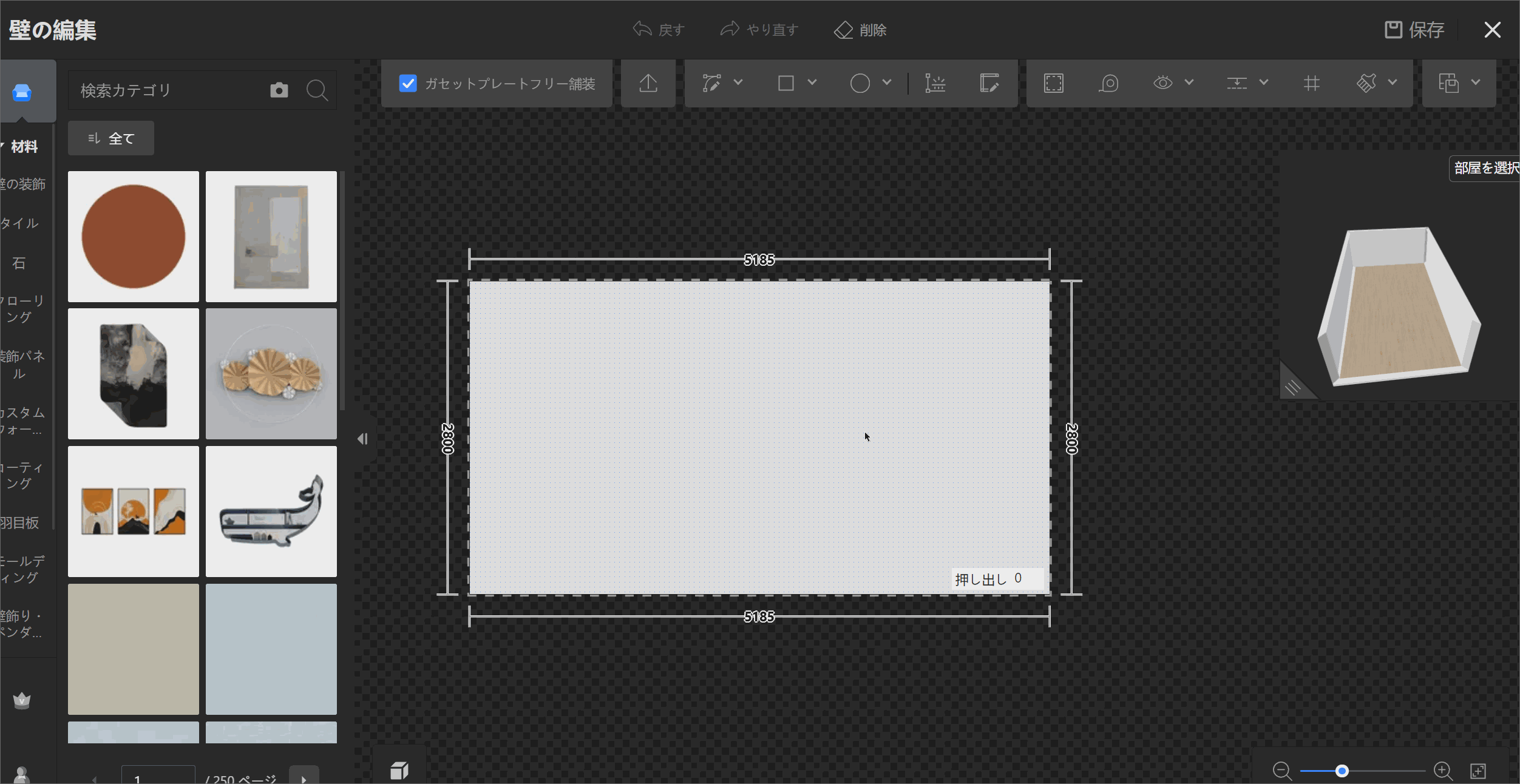
Task: Toggle the ガセットプレートフリー舗装 checkbox
Action: point(408,83)
